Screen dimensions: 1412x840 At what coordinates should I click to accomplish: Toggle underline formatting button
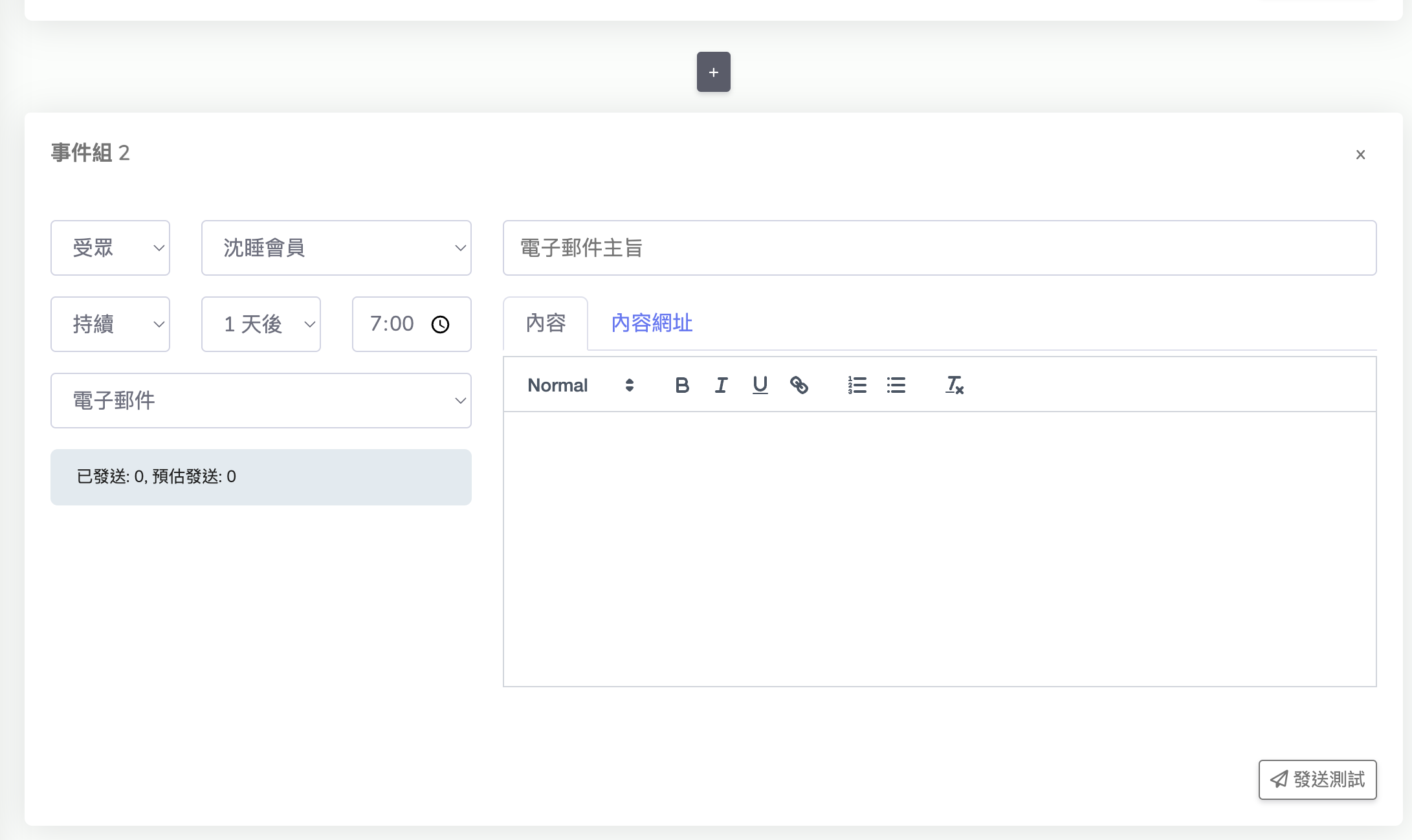click(x=760, y=386)
